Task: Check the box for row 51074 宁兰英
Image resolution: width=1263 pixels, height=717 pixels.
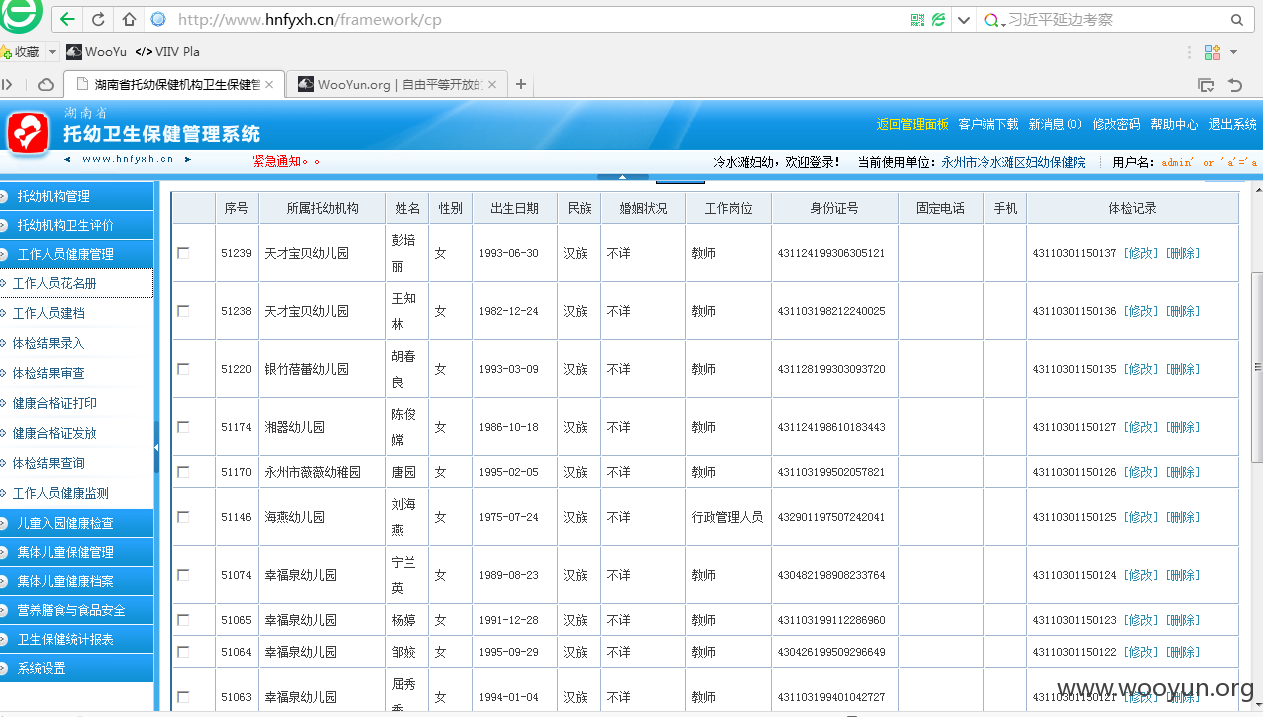Action: (x=183, y=575)
